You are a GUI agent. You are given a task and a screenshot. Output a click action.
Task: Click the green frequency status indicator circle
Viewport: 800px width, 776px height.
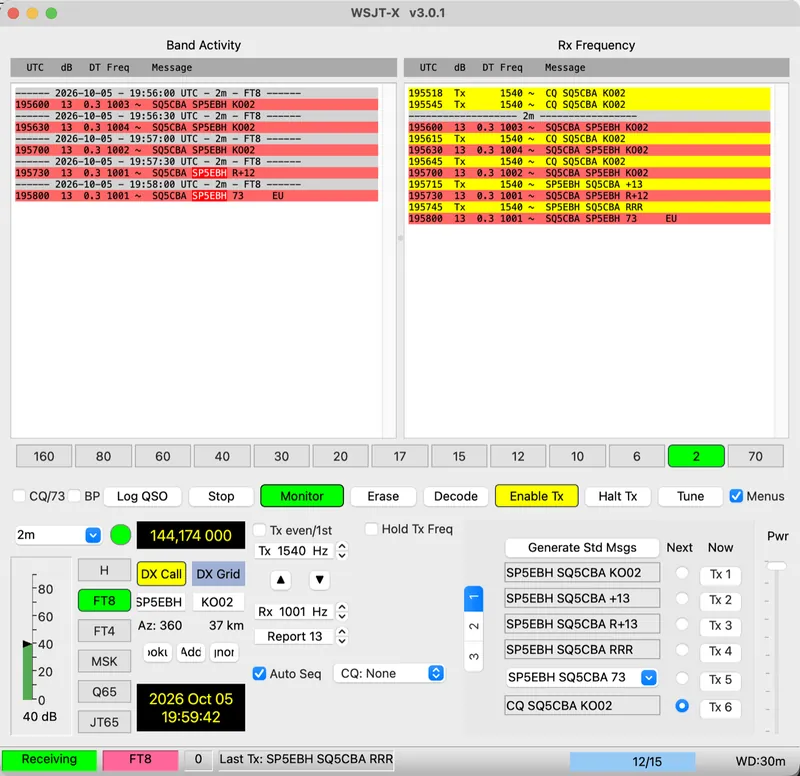[120, 535]
